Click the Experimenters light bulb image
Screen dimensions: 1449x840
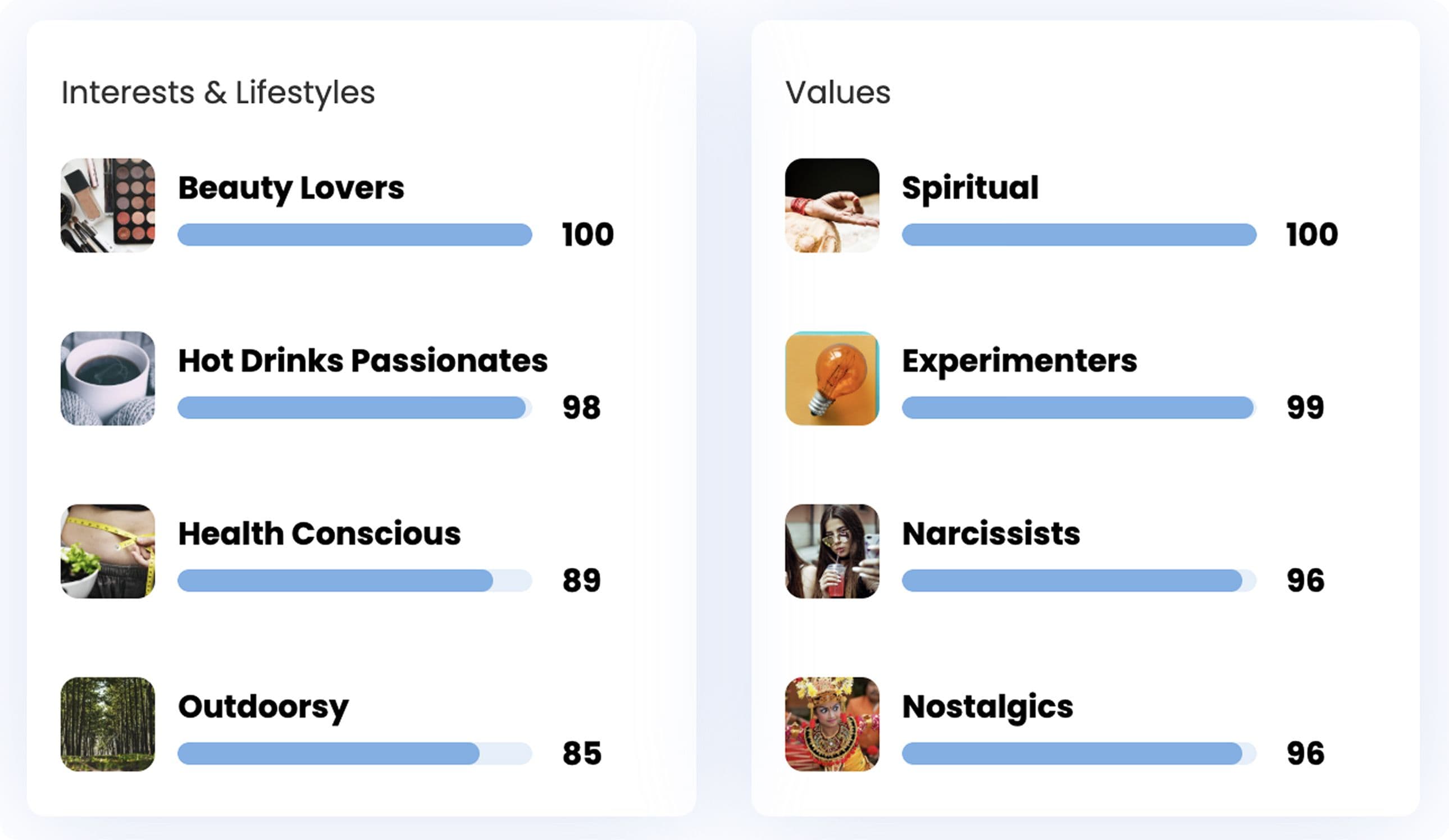point(832,378)
